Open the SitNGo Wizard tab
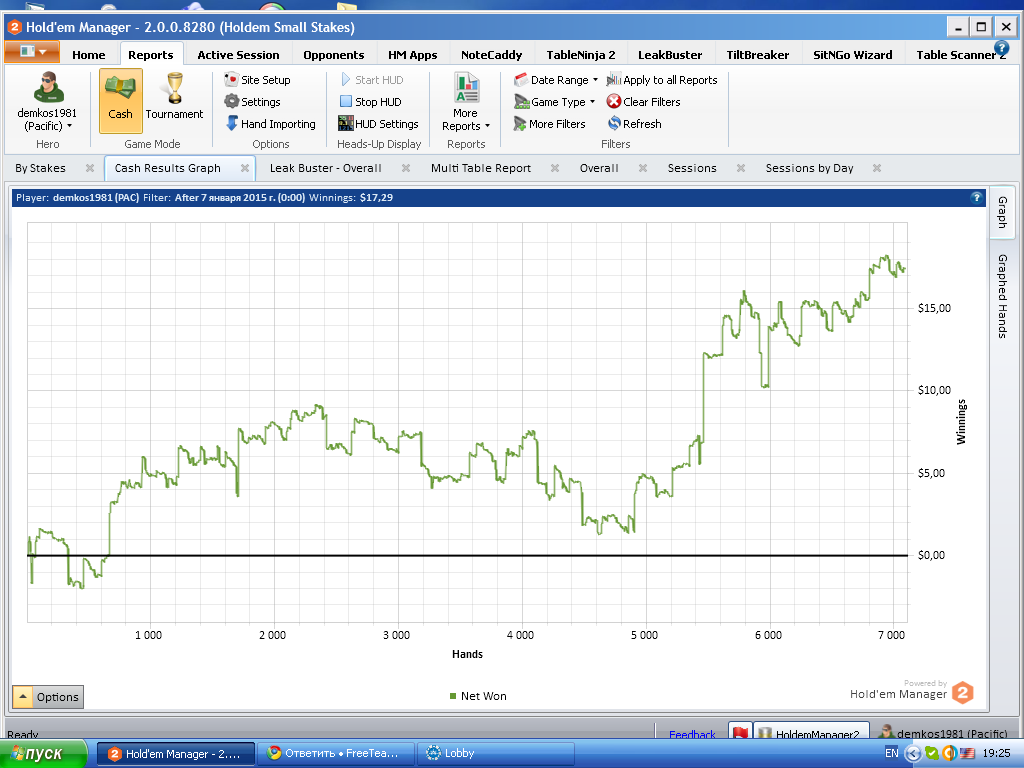 pyautogui.click(x=852, y=55)
